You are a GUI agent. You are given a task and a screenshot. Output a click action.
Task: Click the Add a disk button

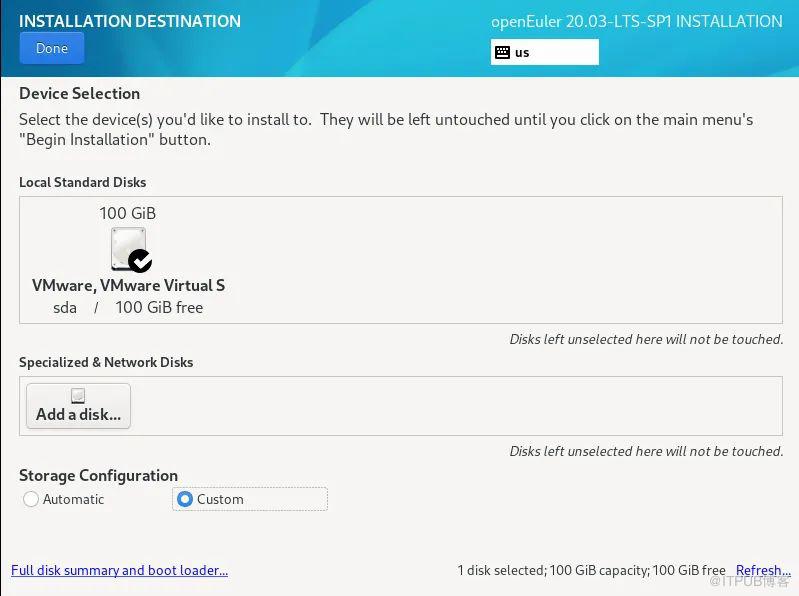coord(78,406)
